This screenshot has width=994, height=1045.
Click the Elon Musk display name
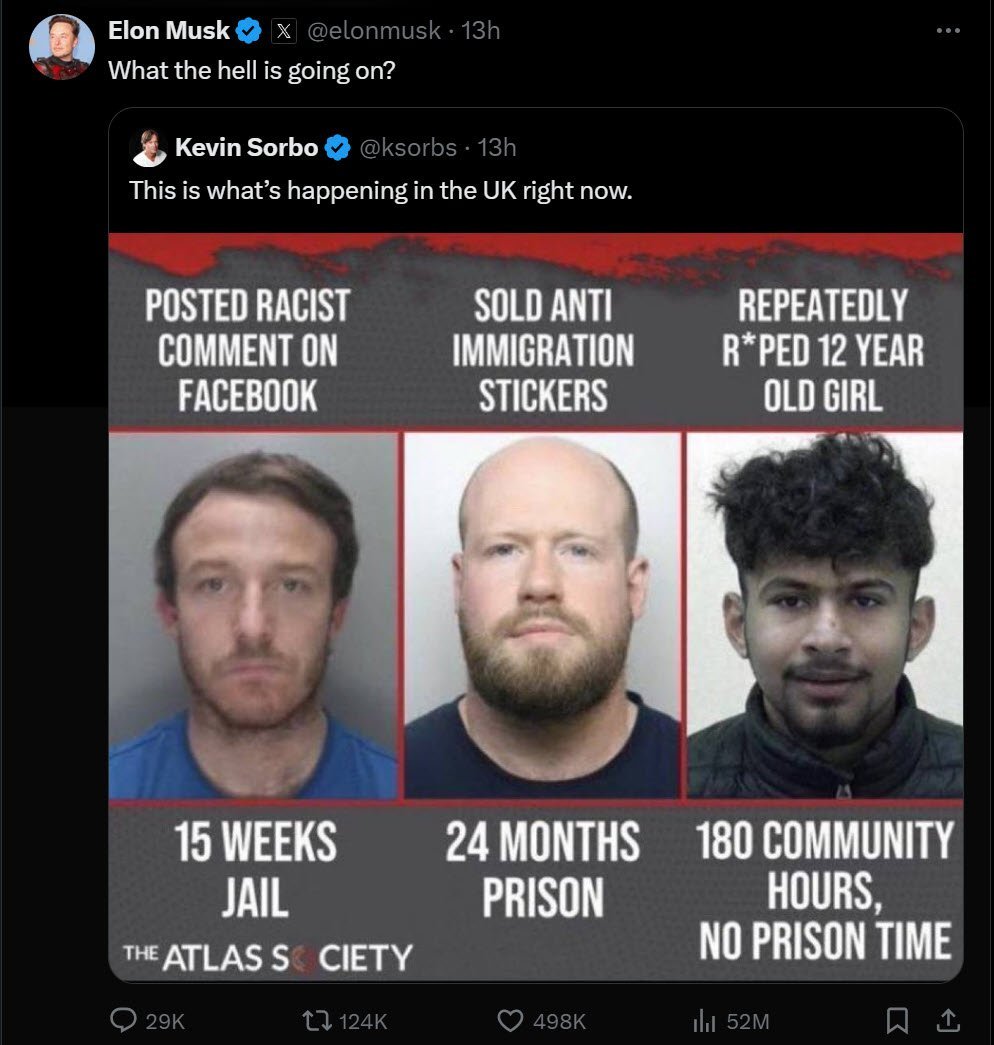(x=169, y=31)
